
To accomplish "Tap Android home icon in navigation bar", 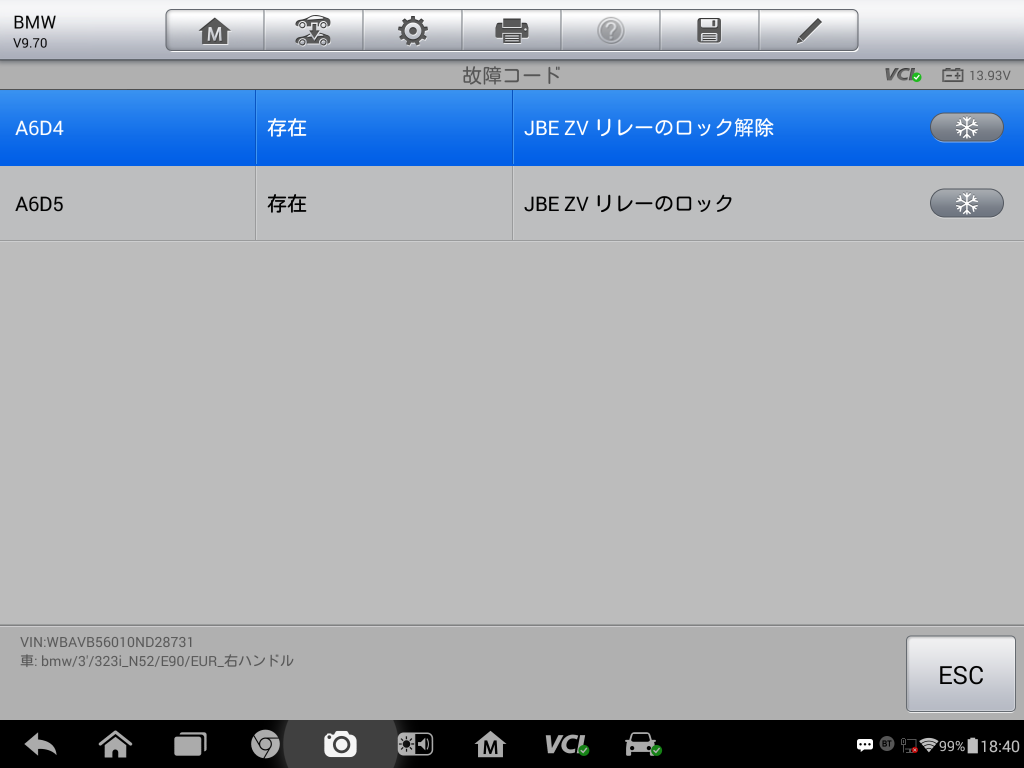I will [115, 744].
